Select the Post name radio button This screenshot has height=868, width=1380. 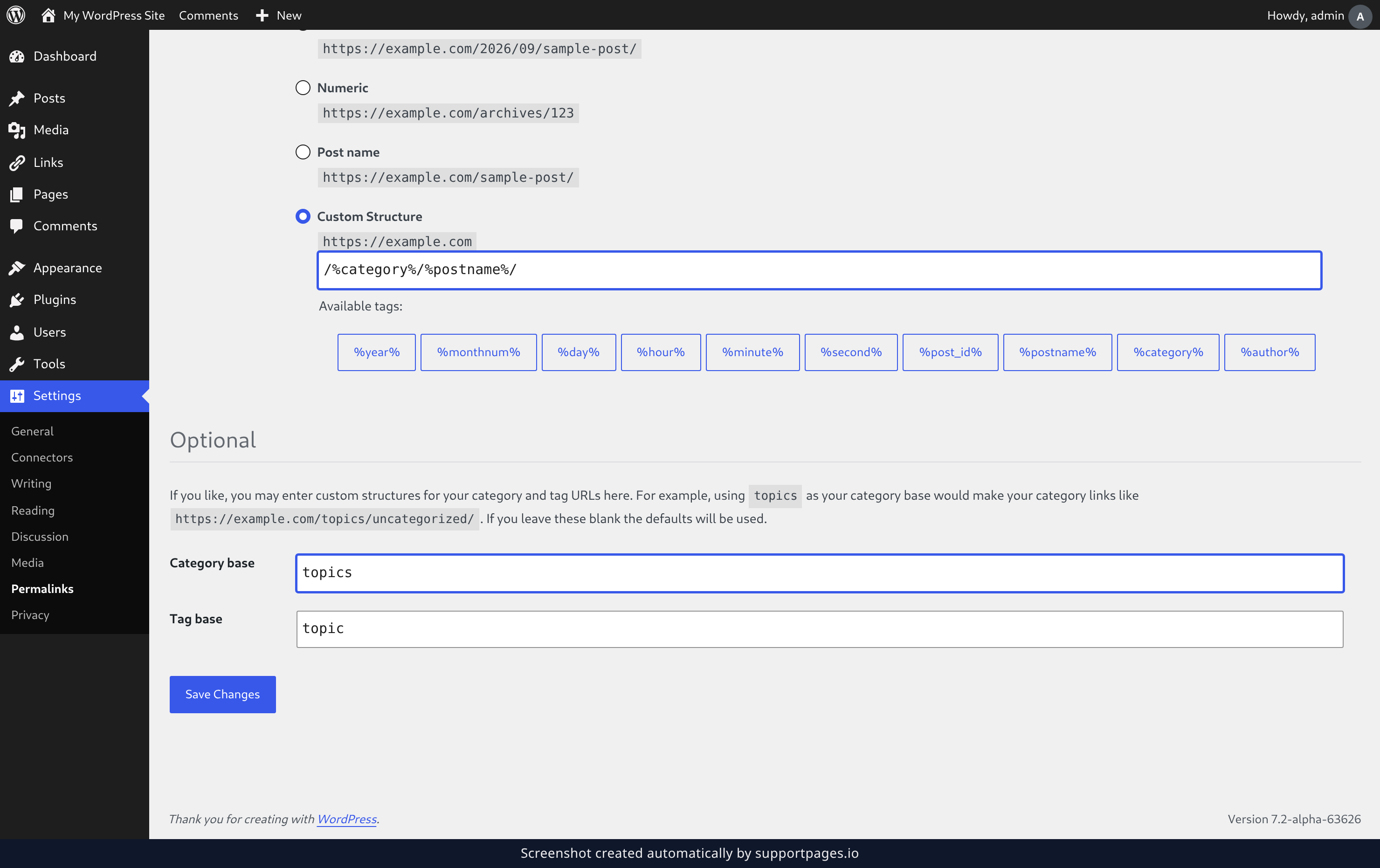[303, 152]
